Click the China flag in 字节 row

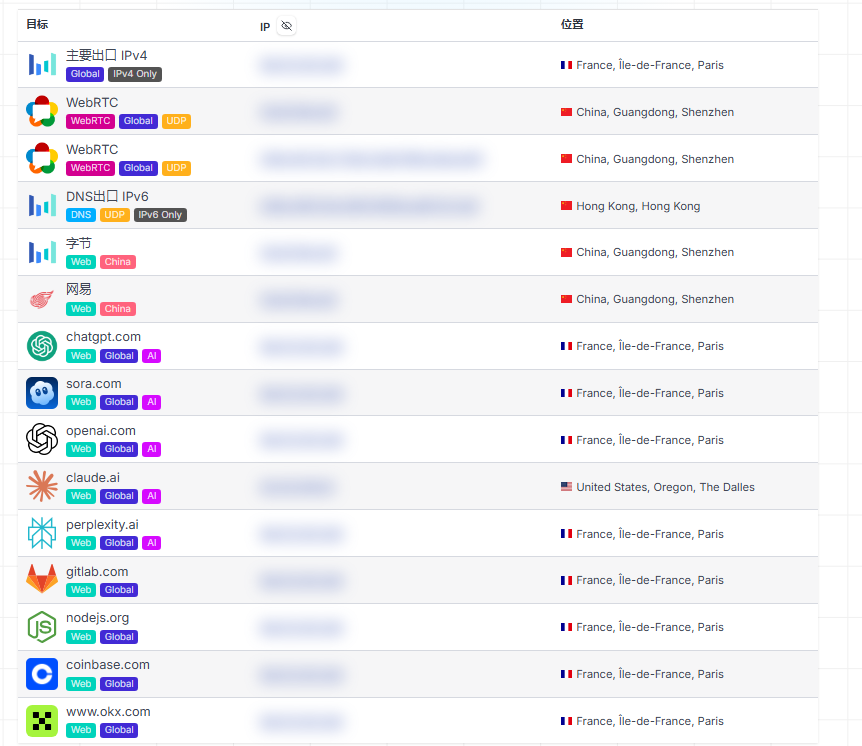click(x=566, y=252)
